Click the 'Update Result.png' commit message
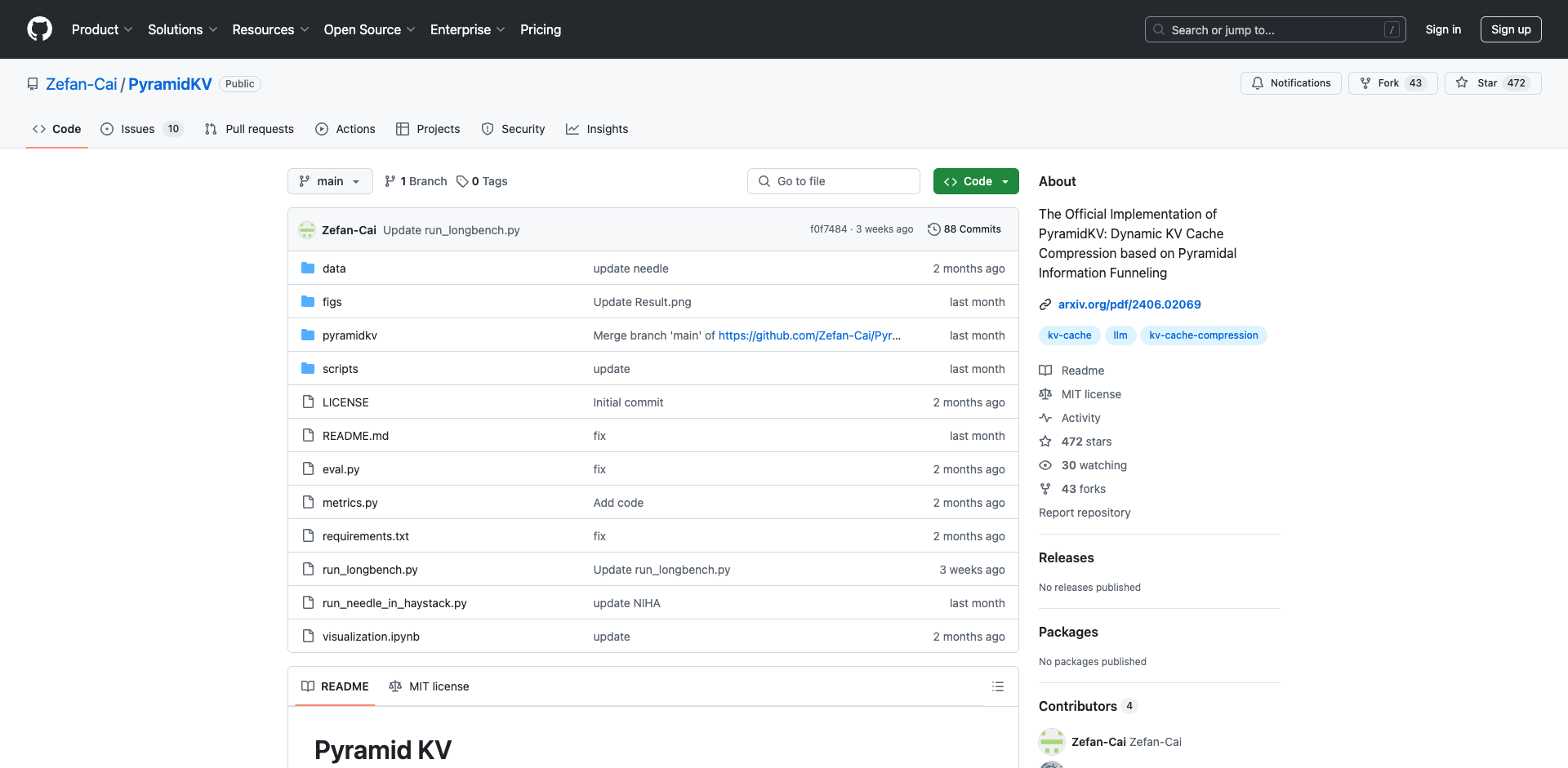Screen dimensions: 1568x768 (x=642, y=302)
